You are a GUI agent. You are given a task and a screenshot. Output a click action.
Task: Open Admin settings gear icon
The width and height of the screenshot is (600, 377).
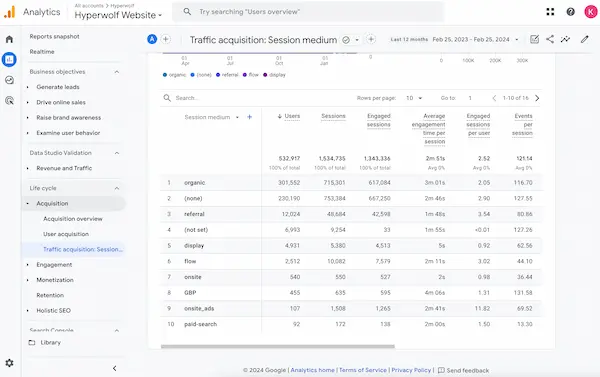pyautogui.click(x=9, y=363)
